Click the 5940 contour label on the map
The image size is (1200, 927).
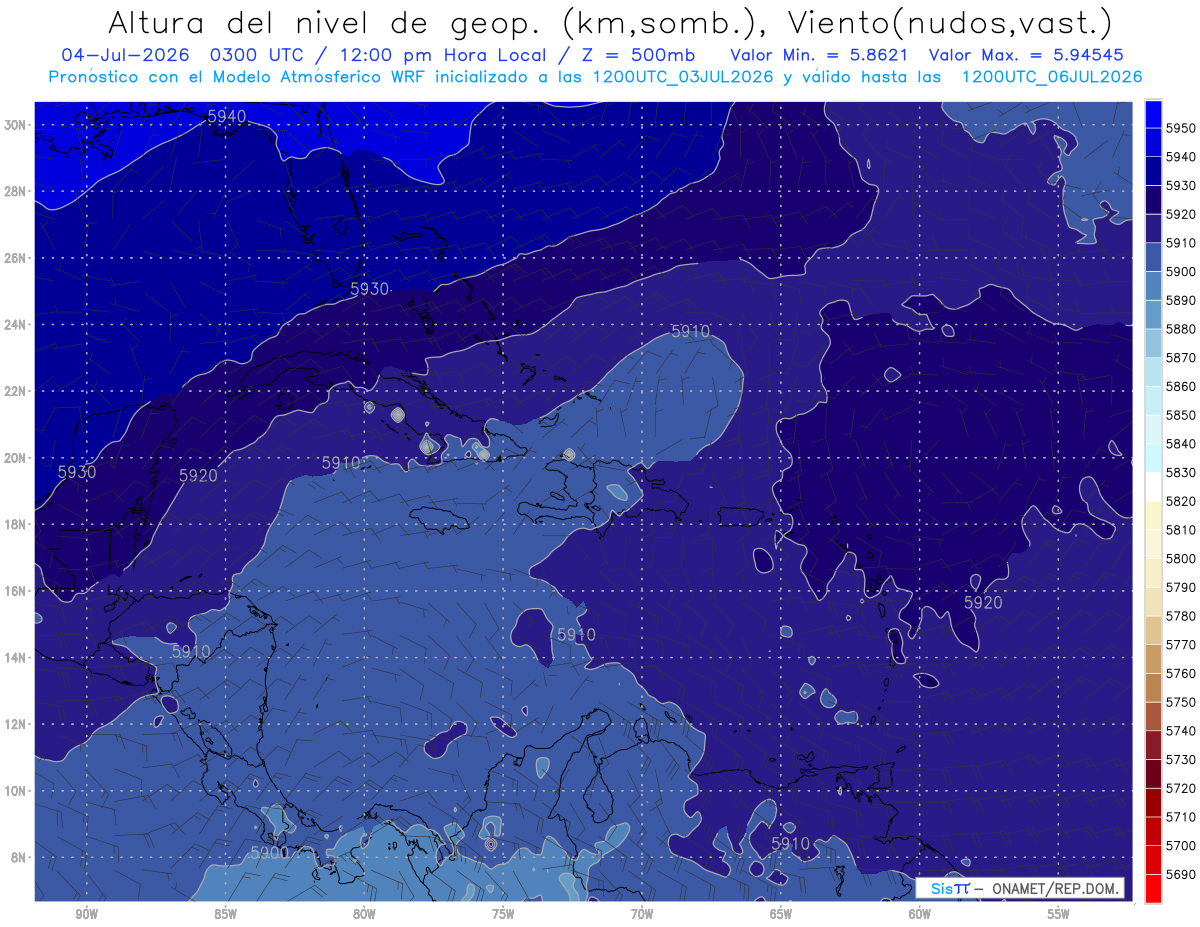point(226,116)
